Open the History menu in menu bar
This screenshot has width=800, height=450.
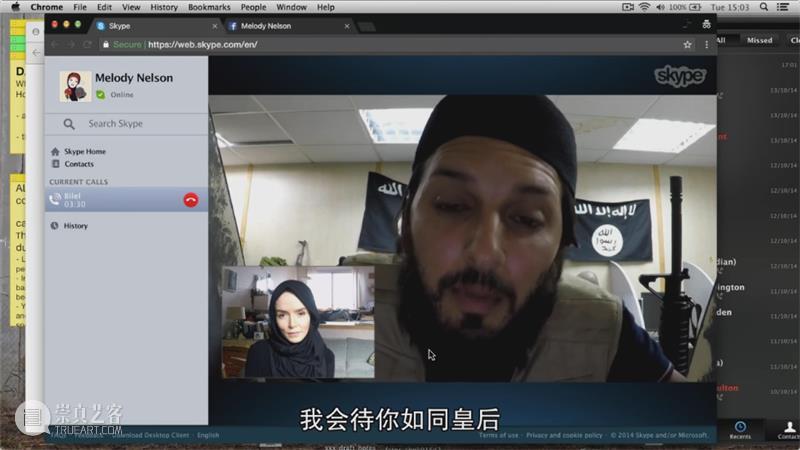[x=164, y=7]
